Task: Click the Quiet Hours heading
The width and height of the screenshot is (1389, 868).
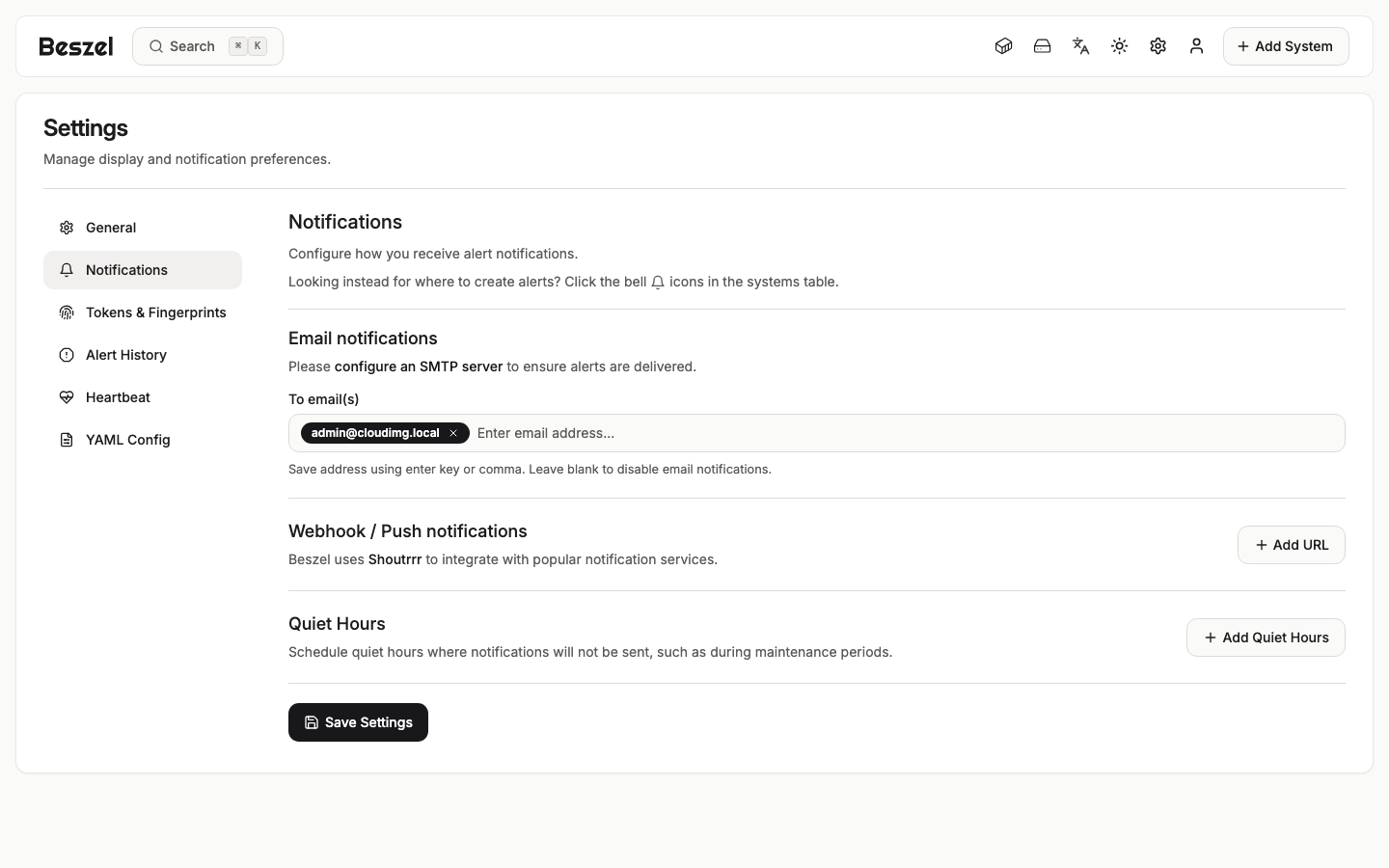Action: pyautogui.click(x=337, y=624)
